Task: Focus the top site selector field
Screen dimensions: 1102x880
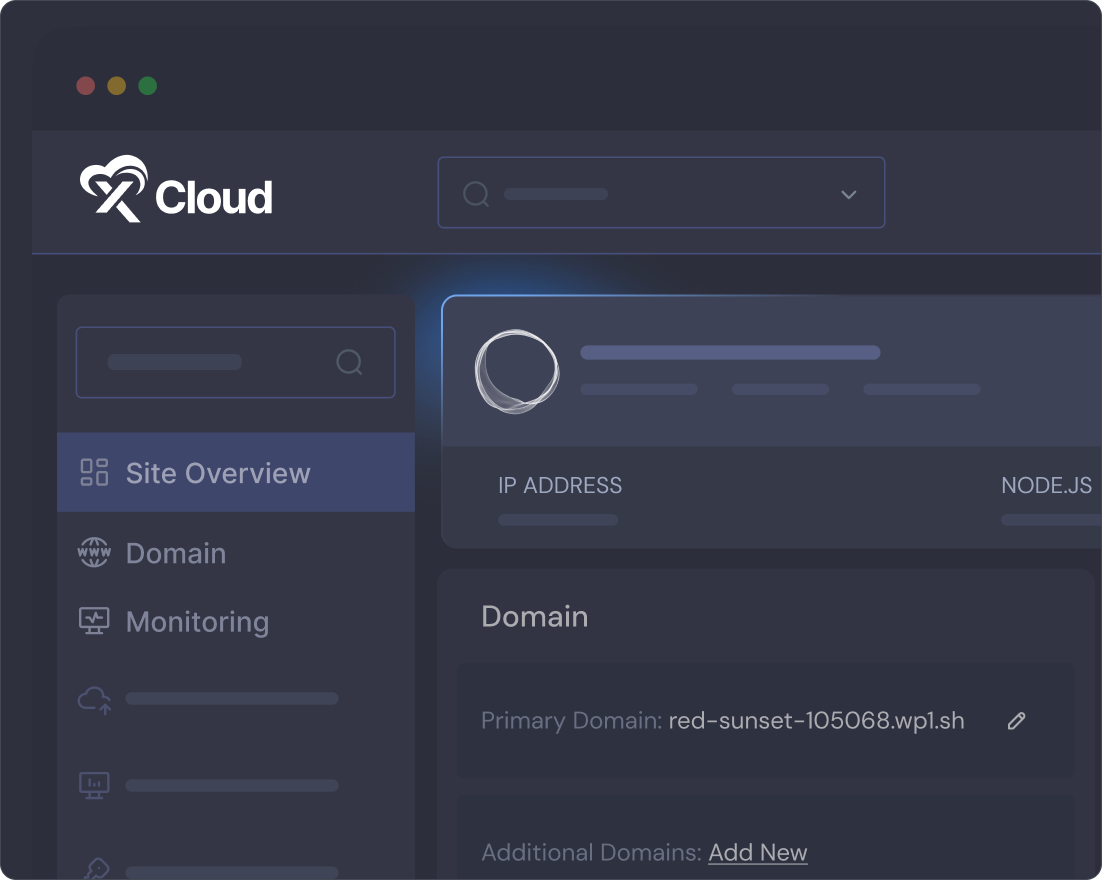Action: (661, 193)
